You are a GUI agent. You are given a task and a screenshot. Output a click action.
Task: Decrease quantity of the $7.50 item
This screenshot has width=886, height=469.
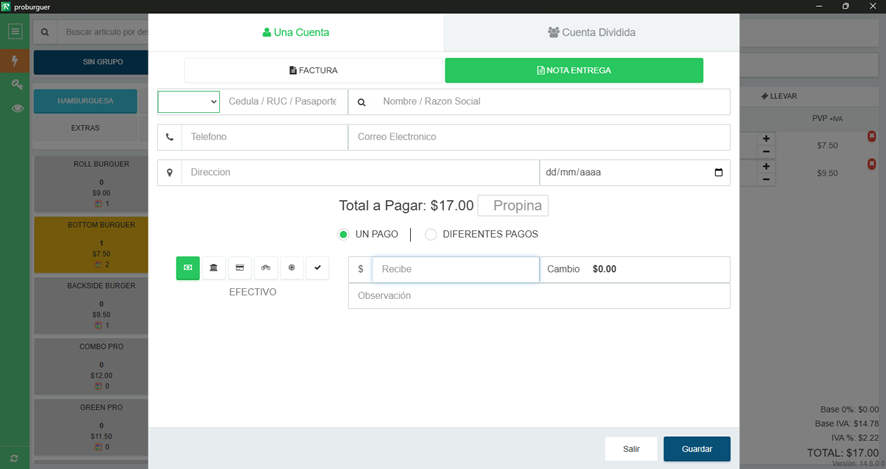pyautogui.click(x=766, y=151)
